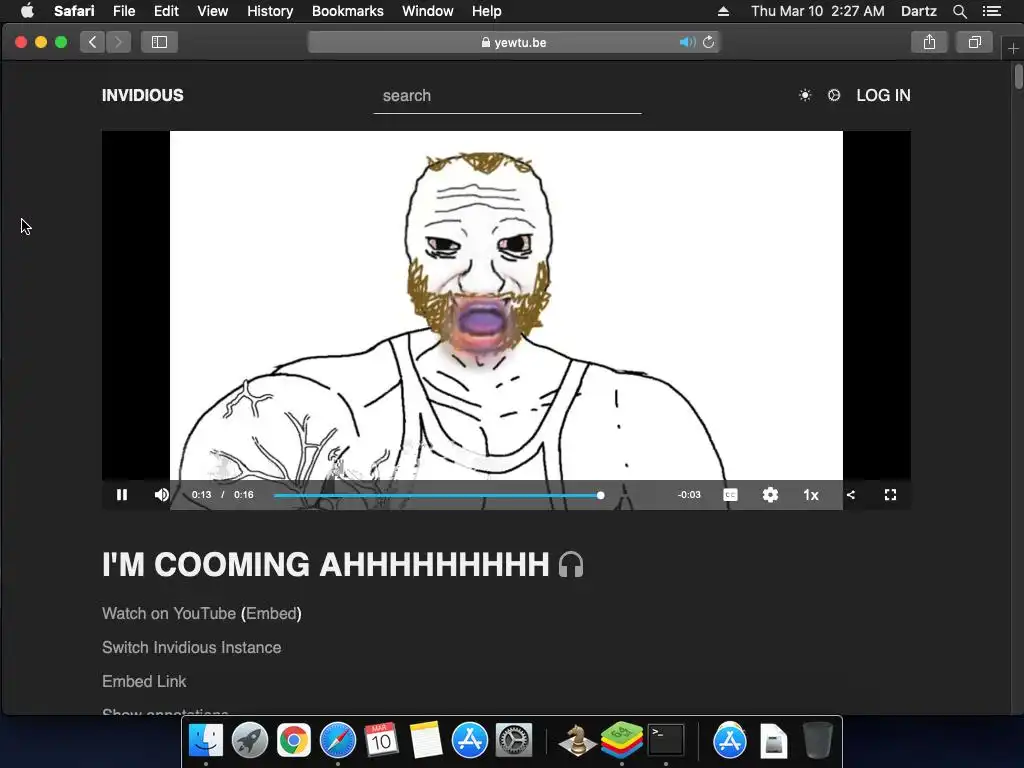Open the Safari menu

(x=74, y=11)
